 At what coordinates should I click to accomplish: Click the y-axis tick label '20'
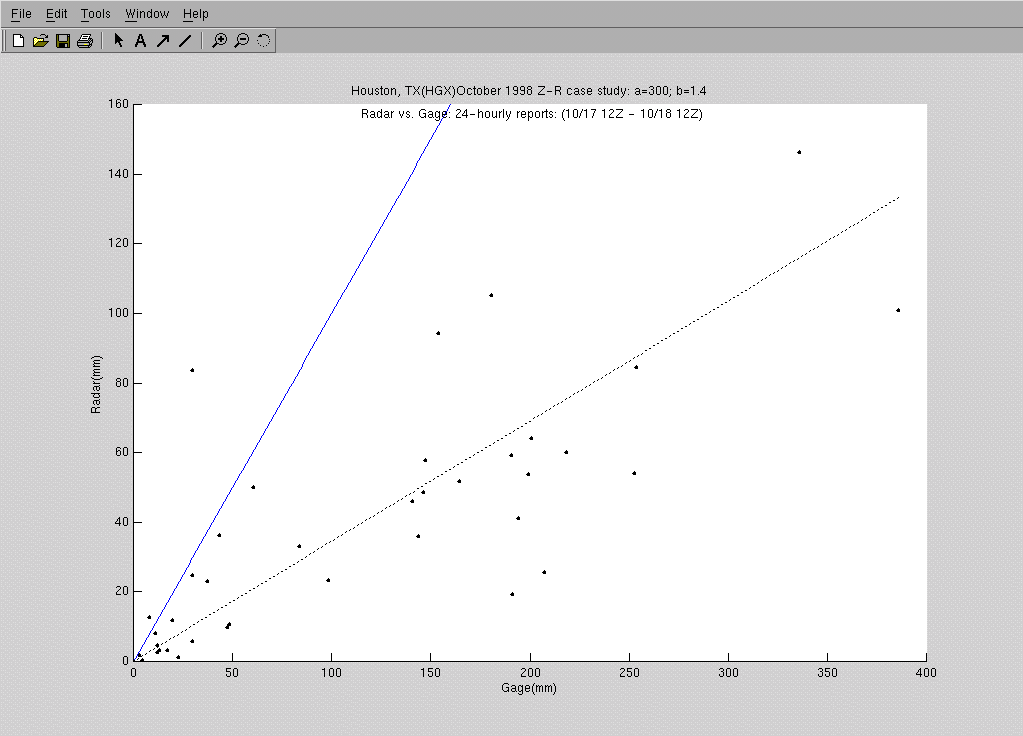(x=121, y=591)
